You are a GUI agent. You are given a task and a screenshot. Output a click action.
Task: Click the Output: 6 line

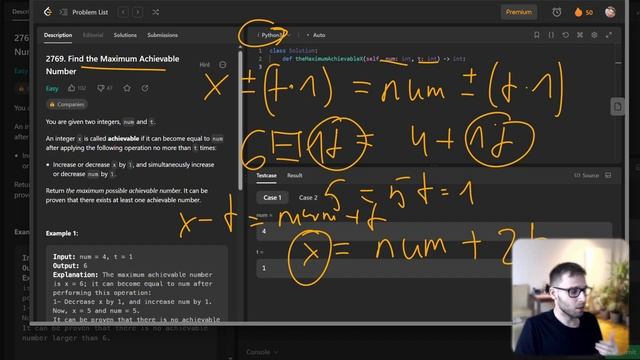point(70,266)
